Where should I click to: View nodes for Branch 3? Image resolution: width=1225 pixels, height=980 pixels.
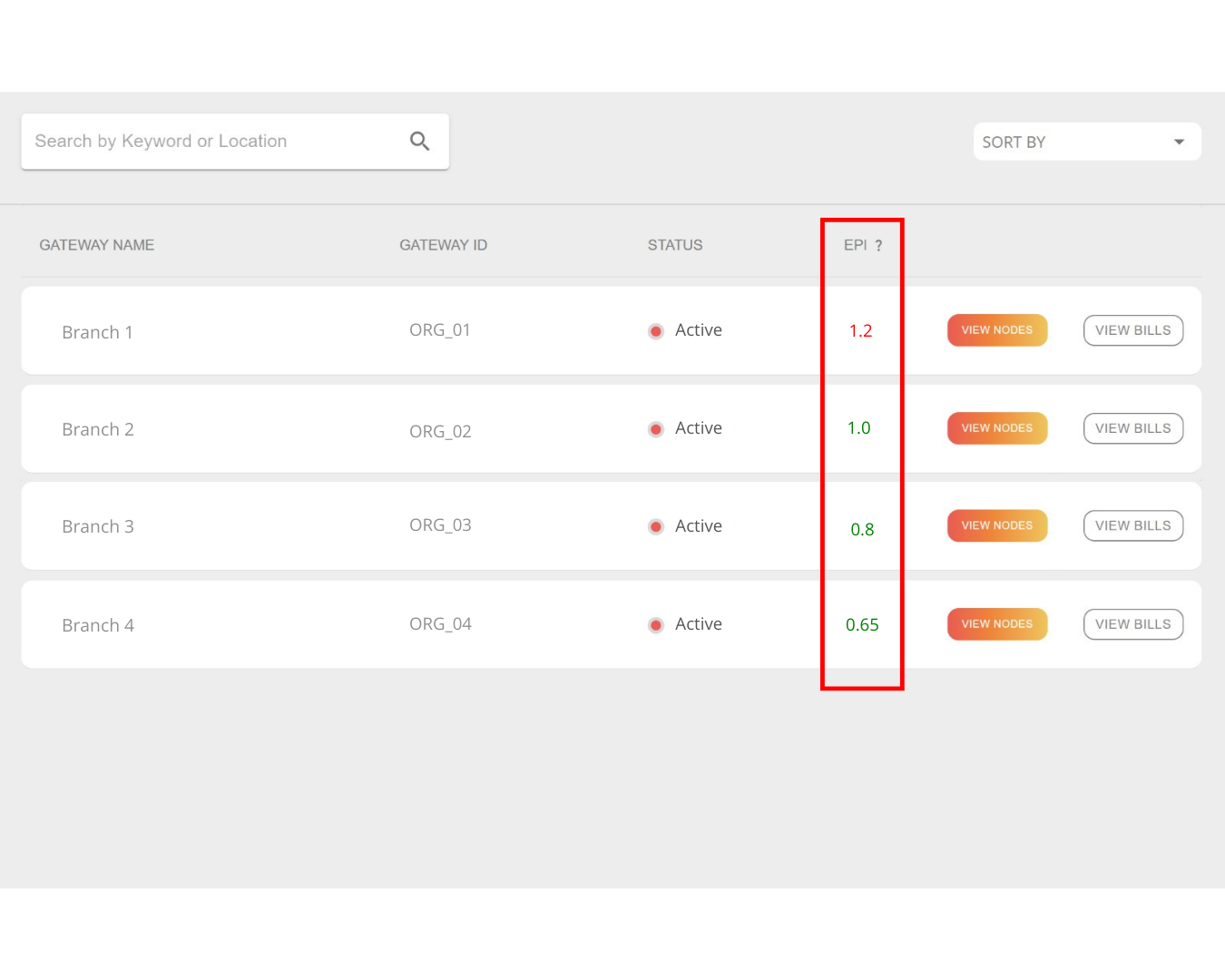(996, 525)
